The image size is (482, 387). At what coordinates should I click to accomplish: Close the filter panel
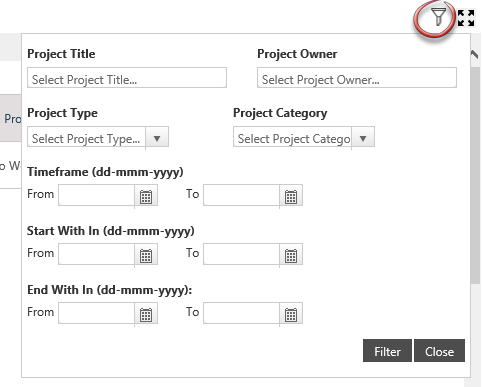(x=439, y=351)
